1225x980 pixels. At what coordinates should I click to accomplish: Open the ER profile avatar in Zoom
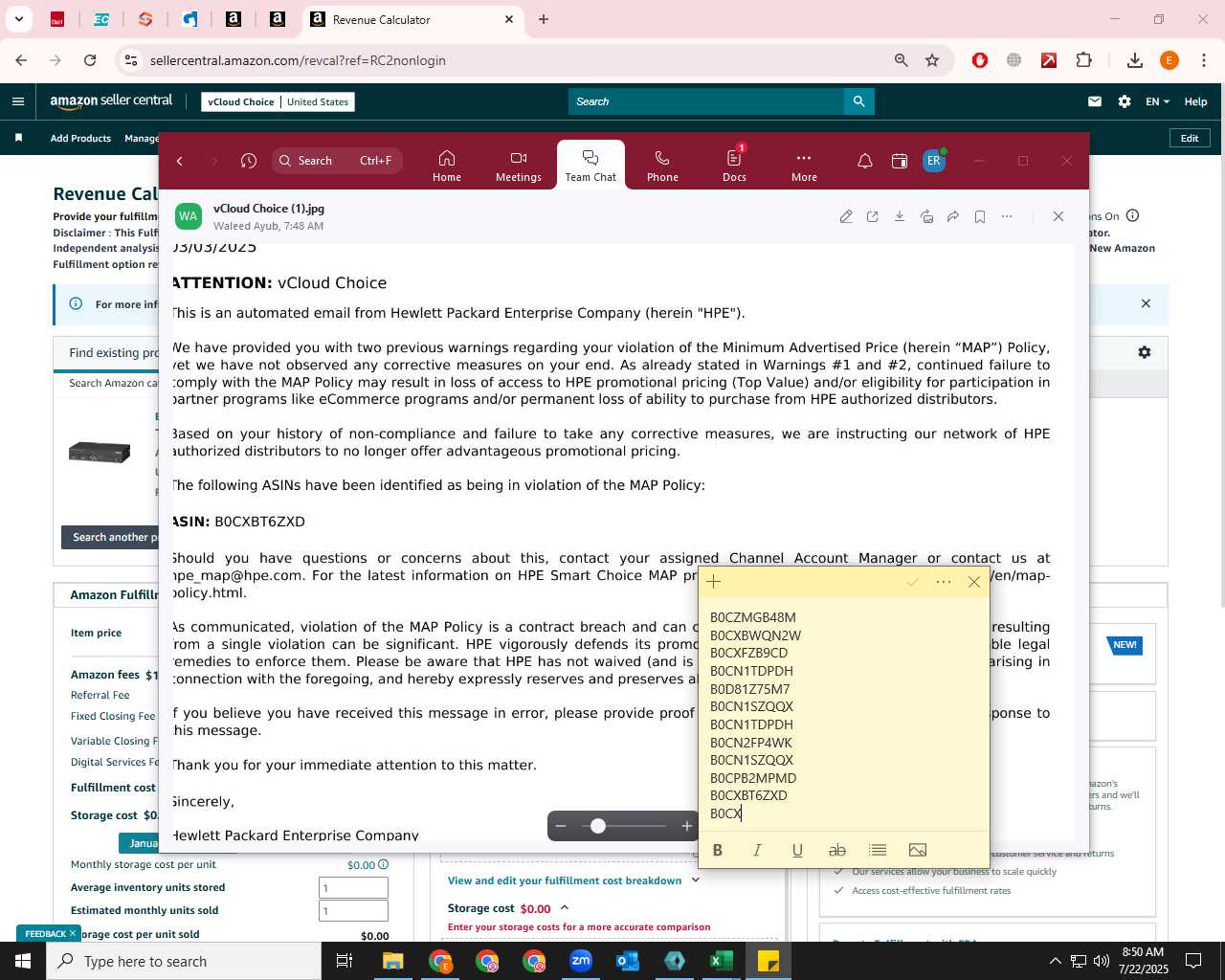(x=934, y=161)
